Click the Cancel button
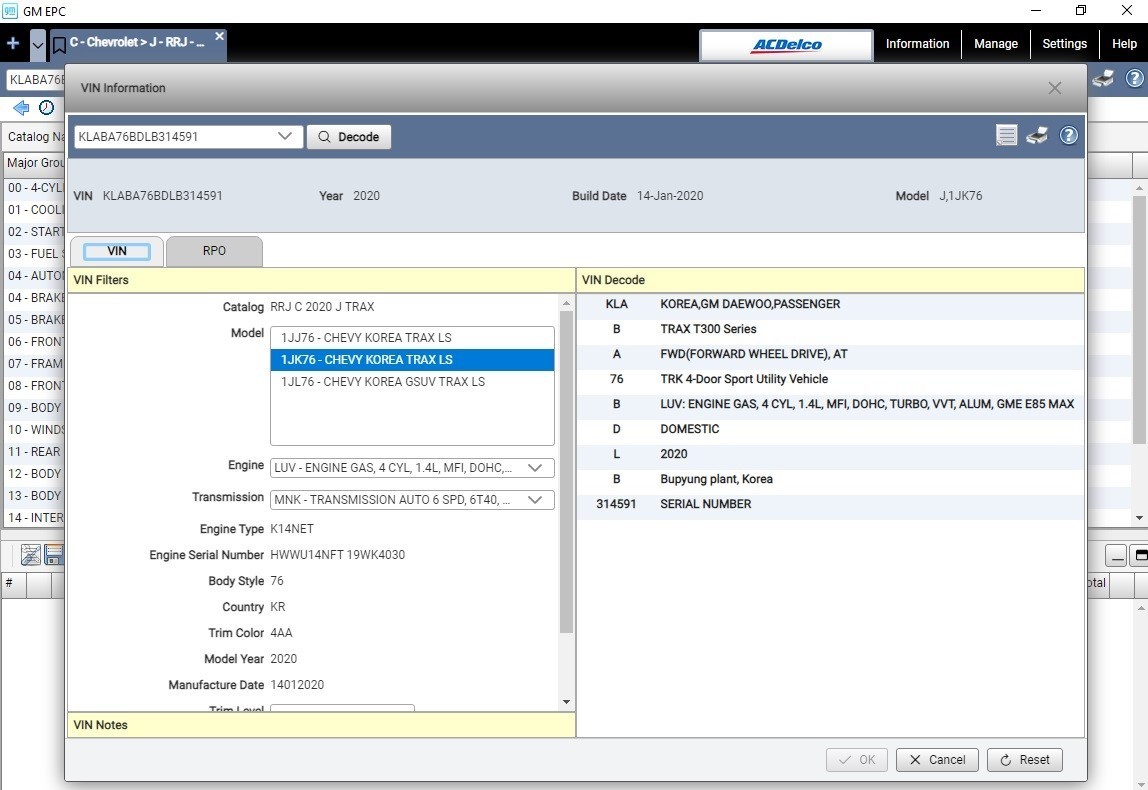Image resolution: width=1148 pixels, height=790 pixels. click(938, 760)
